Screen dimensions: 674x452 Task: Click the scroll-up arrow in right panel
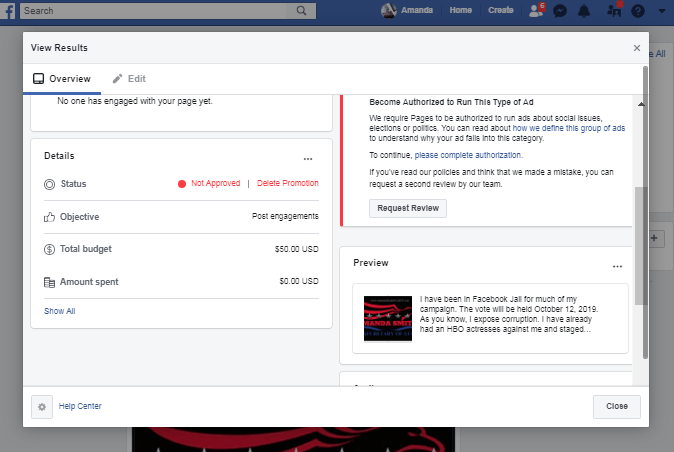point(641,104)
